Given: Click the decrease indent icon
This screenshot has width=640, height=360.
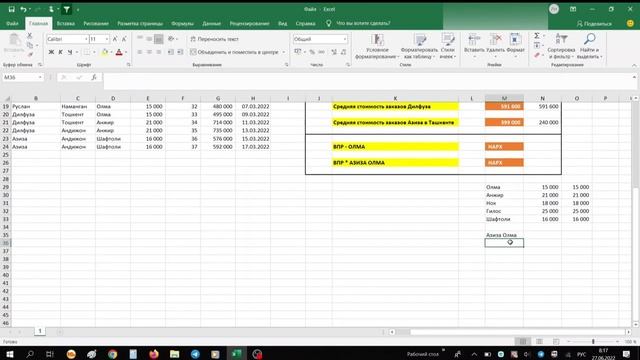Looking at the screenshot, I should (171, 52).
